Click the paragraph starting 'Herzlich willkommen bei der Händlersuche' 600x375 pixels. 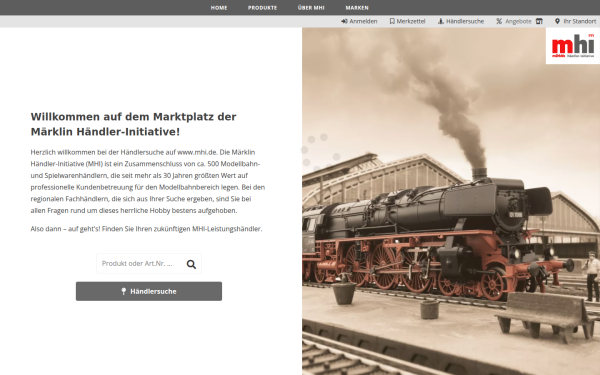(148, 181)
